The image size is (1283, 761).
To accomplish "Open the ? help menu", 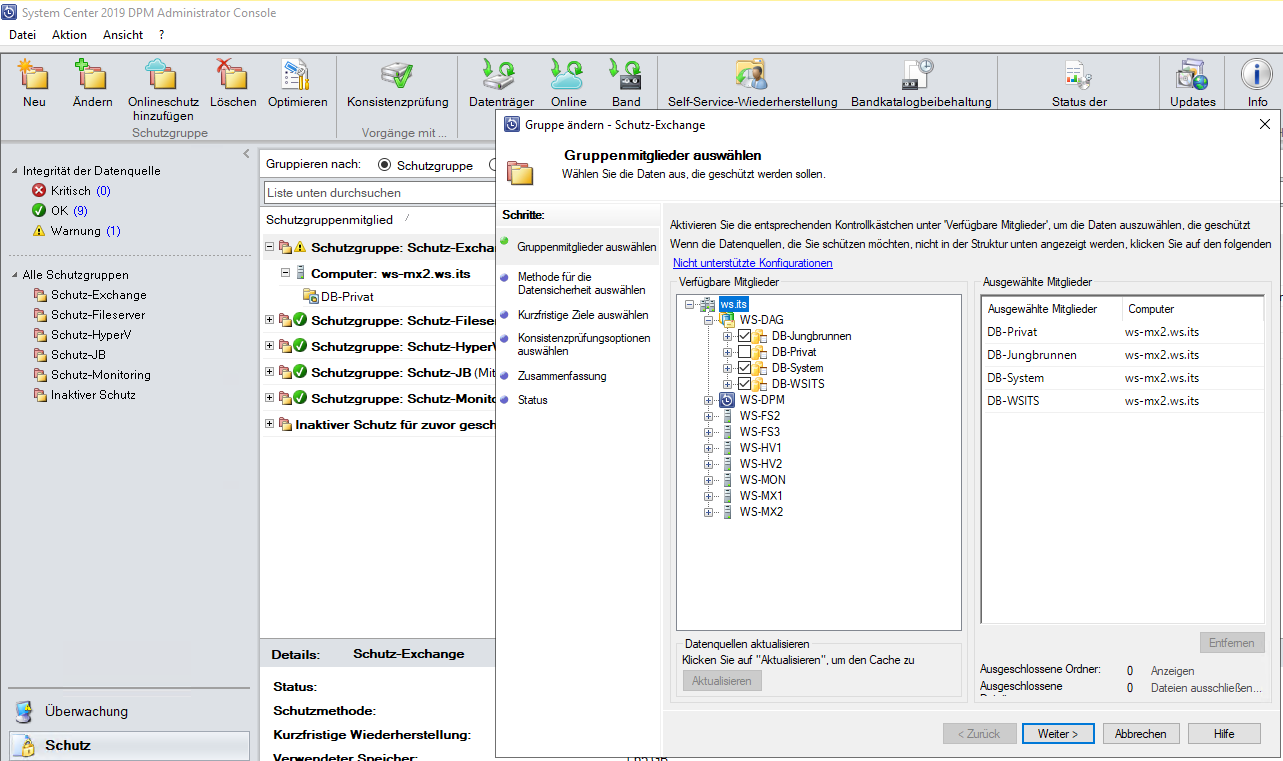I will [x=161, y=35].
